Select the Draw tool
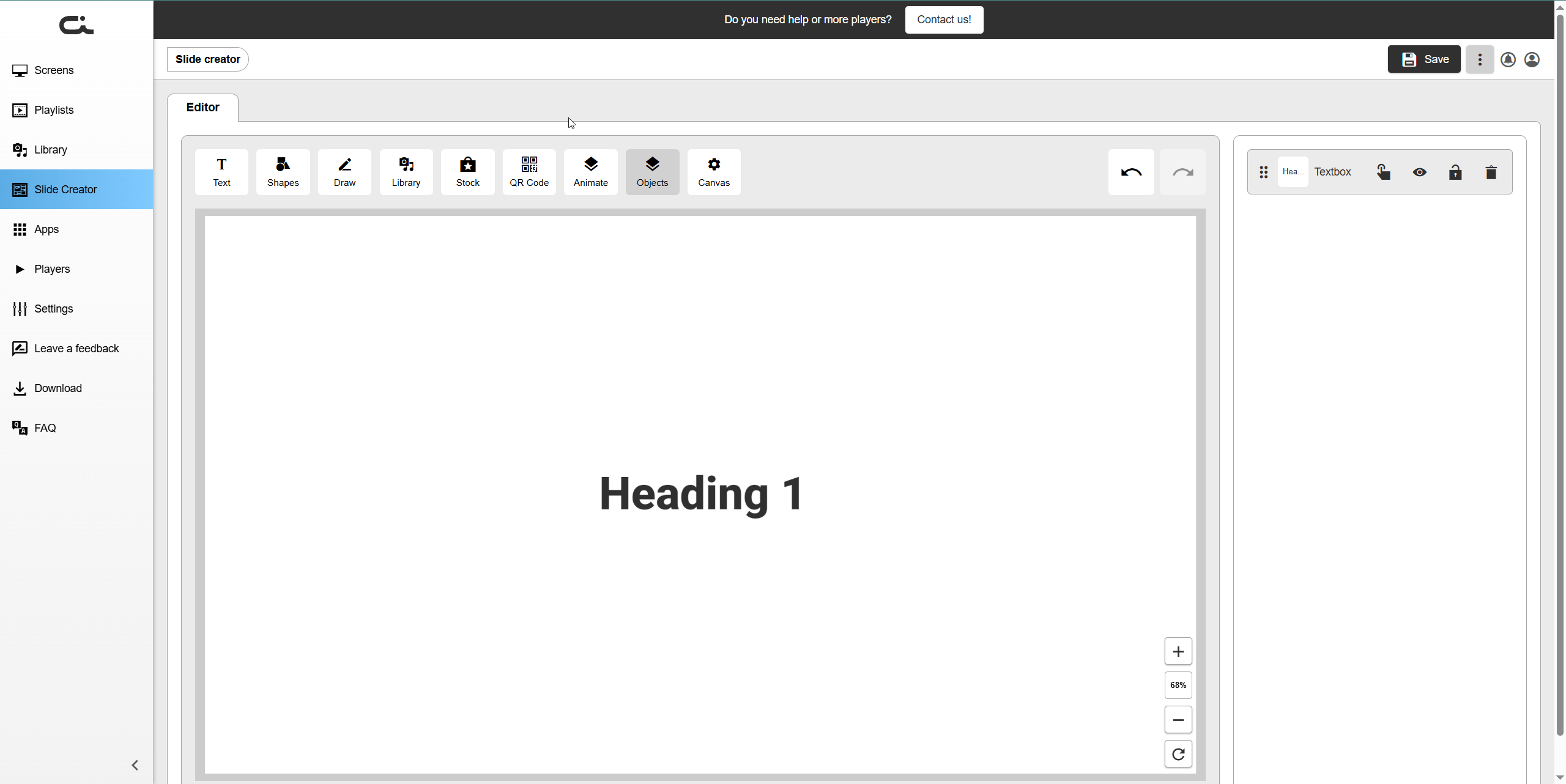The height and width of the screenshot is (784, 1566). (x=344, y=172)
